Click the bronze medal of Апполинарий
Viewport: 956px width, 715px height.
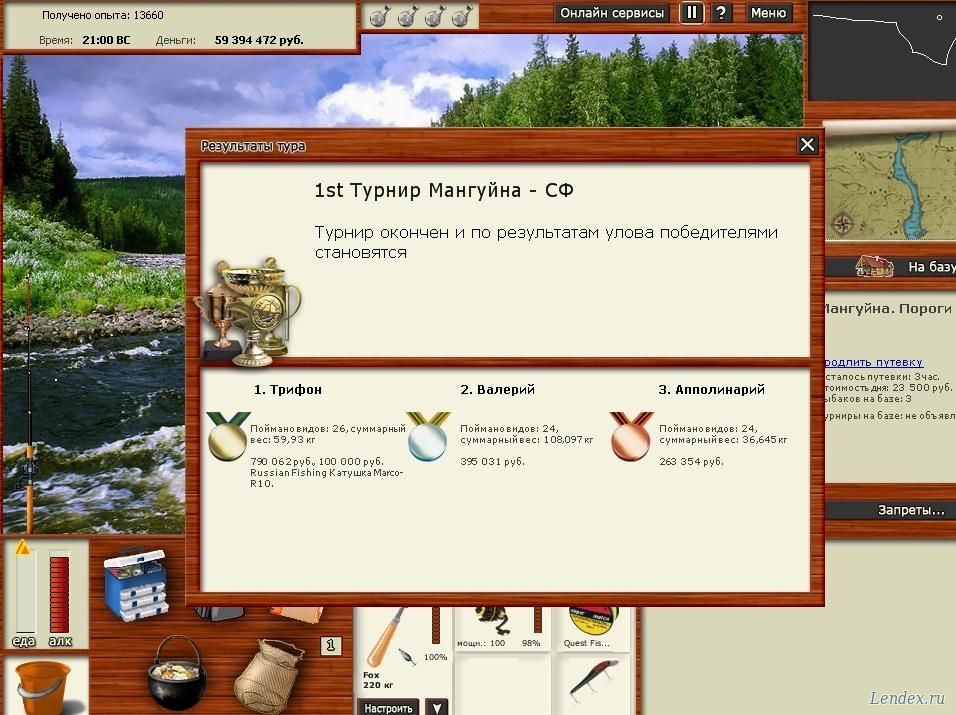pyautogui.click(x=631, y=436)
